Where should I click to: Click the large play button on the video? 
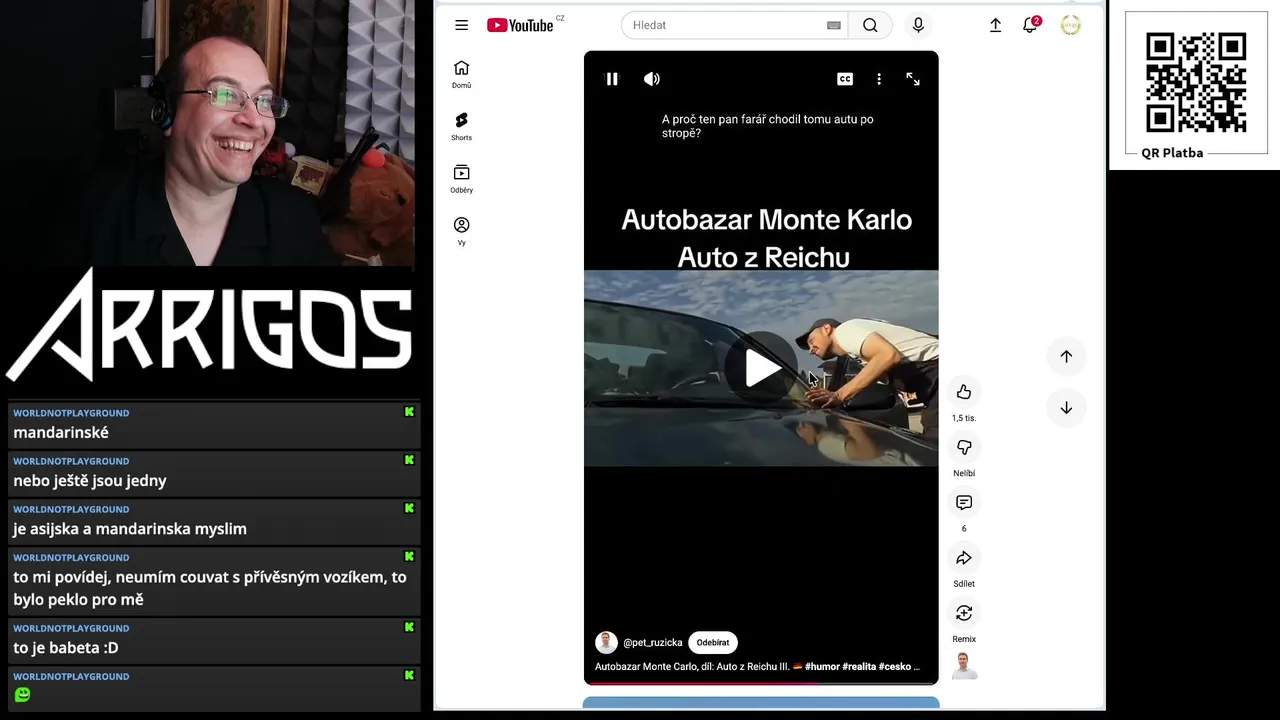coord(762,368)
